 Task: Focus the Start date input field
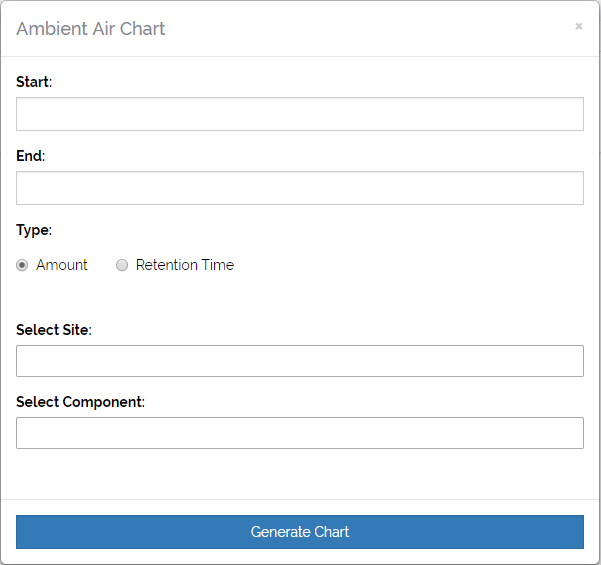pyautogui.click(x=300, y=114)
